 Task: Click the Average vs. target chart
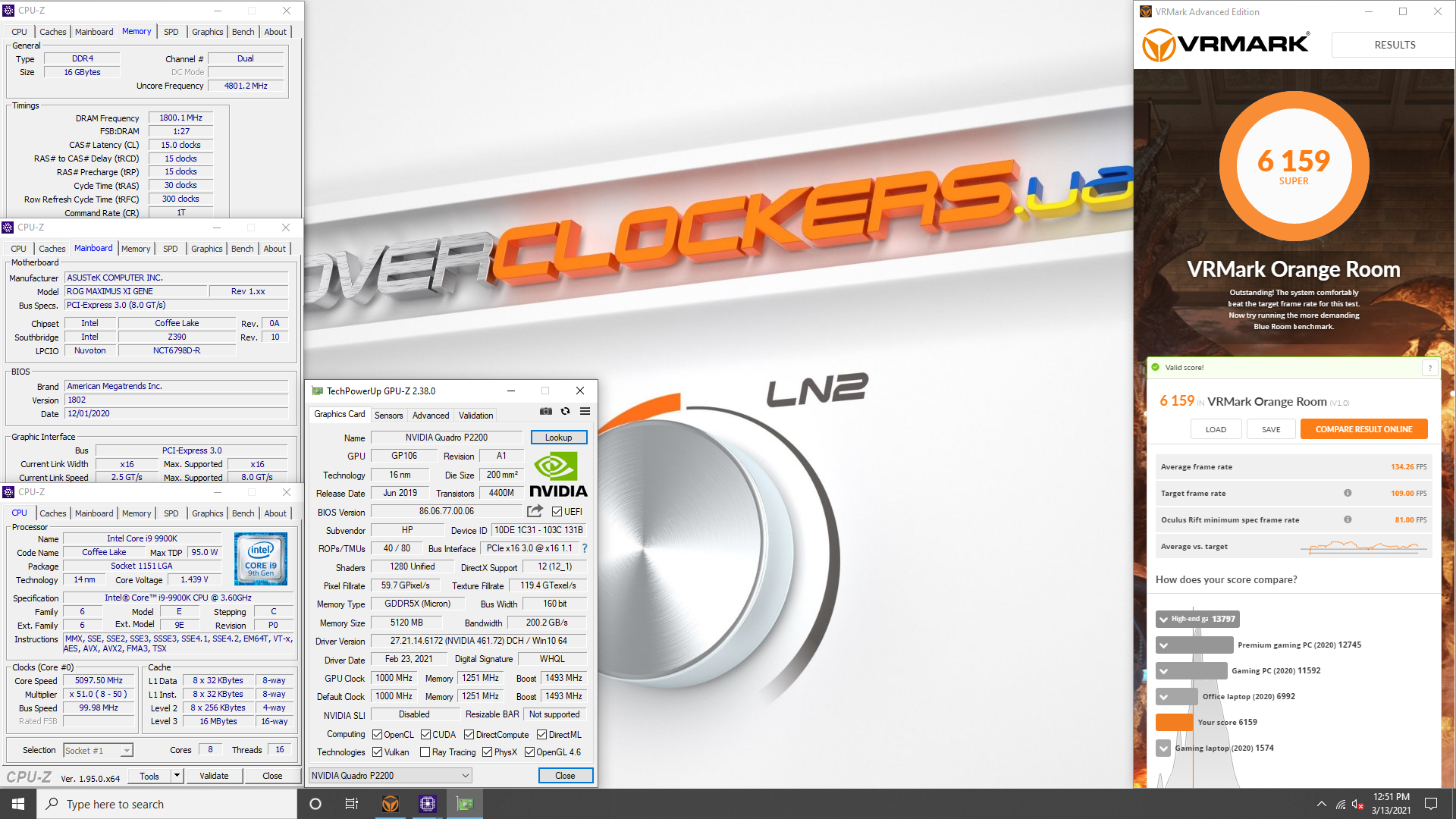point(1363,546)
